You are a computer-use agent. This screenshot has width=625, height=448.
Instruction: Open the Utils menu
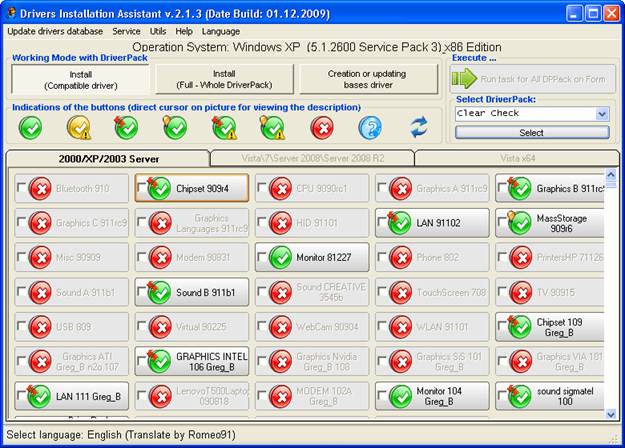point(158,31)
